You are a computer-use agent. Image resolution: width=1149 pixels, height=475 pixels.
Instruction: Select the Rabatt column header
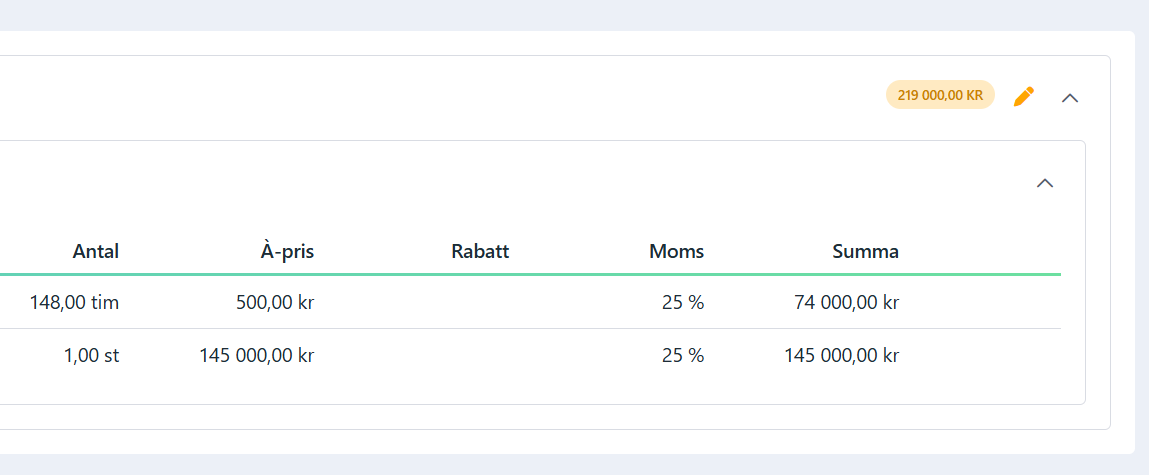480,251
